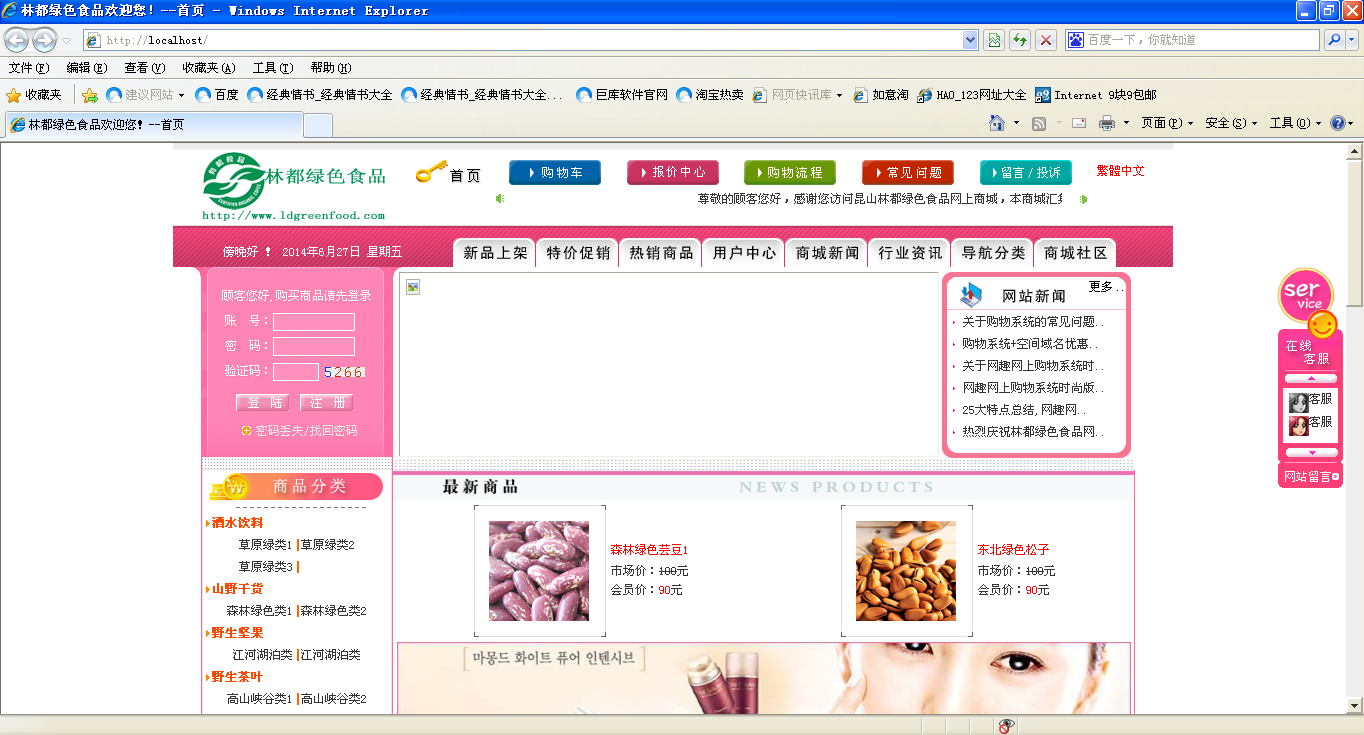Open the 密码丢失/找回密码 link
1364x735 pixels.
click(305, 430)
